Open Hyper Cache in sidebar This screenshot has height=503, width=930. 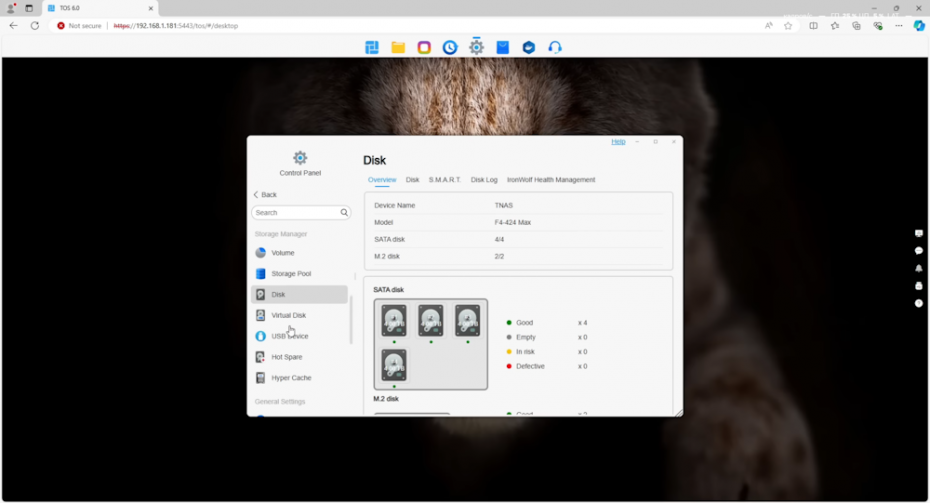pos(299,377)
